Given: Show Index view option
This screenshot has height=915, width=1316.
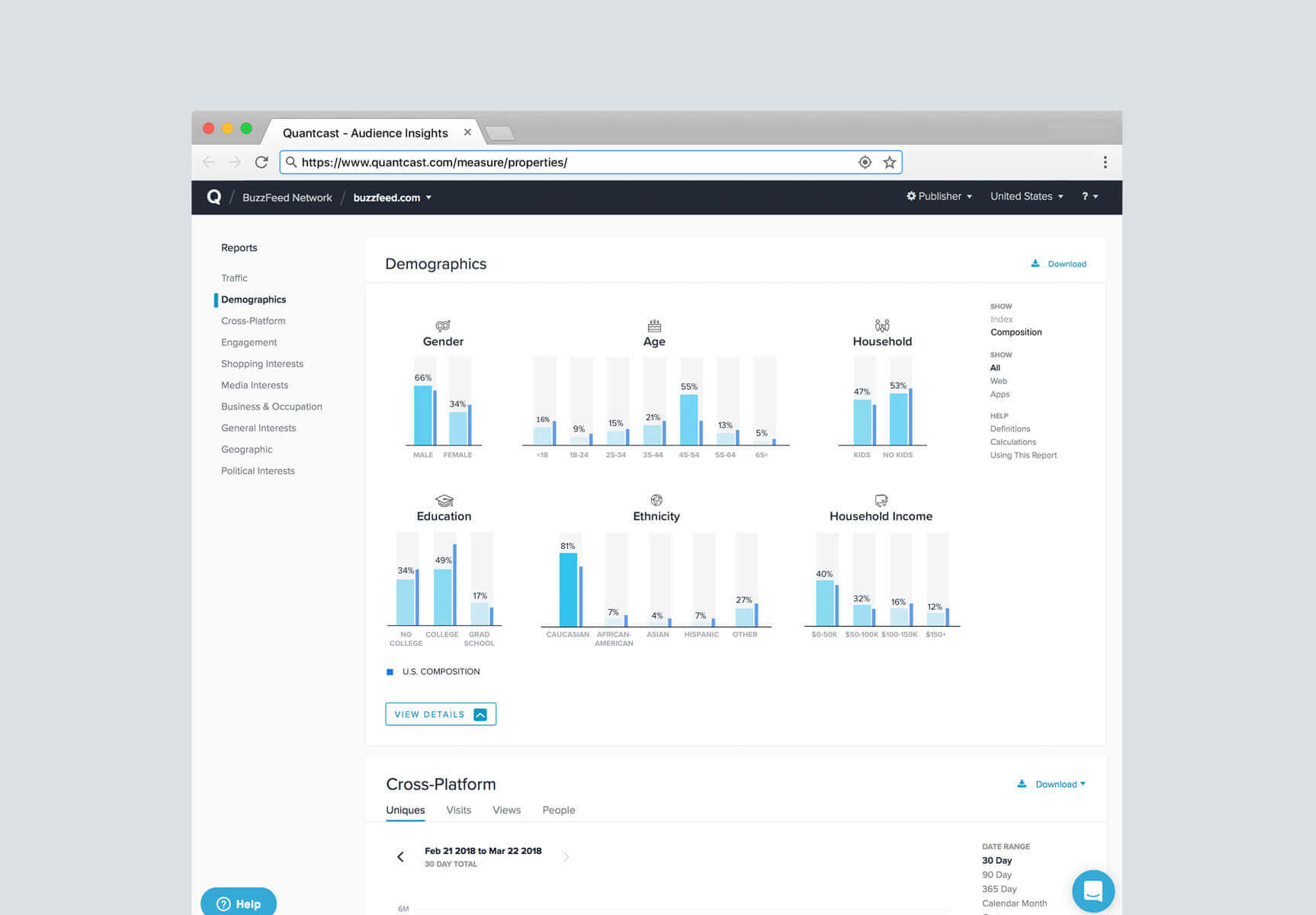Looking at the screenshot, I should click(x=1001, y=319).
